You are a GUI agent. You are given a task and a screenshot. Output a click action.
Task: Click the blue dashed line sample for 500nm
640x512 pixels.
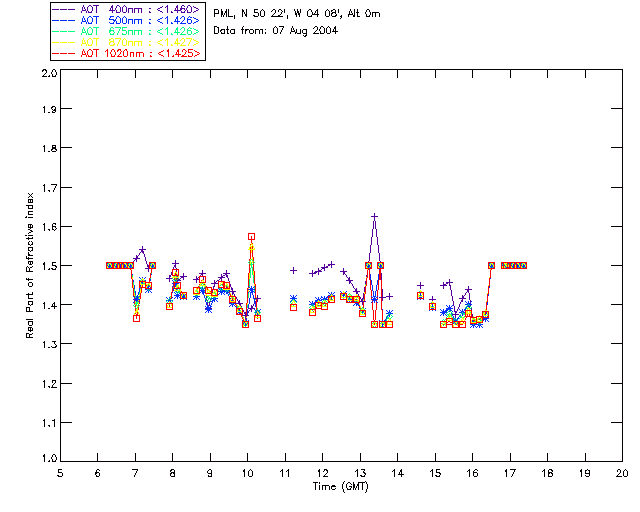point(64,20)
